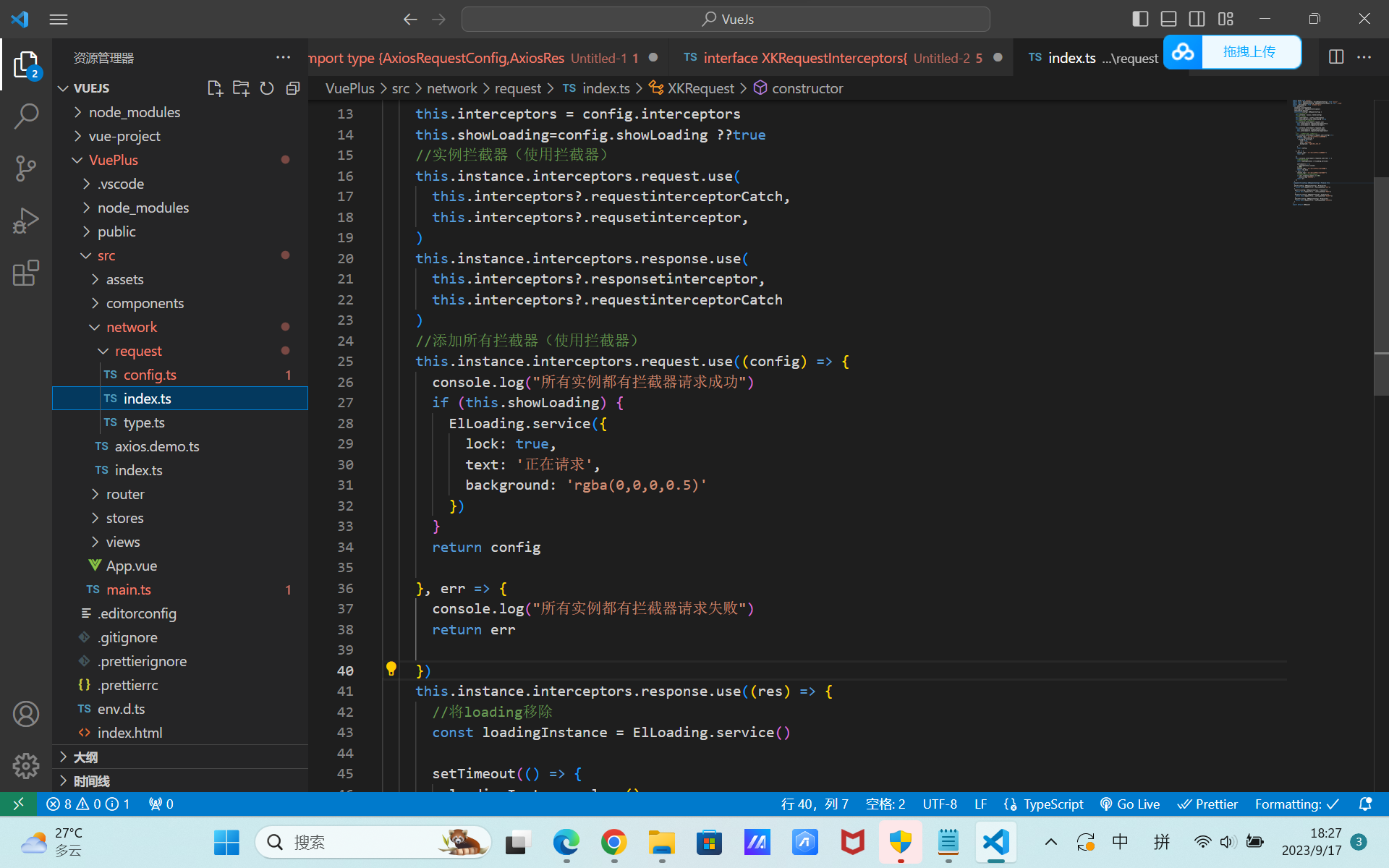Viewport: 1389px width, 868px height.
Task: Expand the router folder
Action: click(125, 494)
